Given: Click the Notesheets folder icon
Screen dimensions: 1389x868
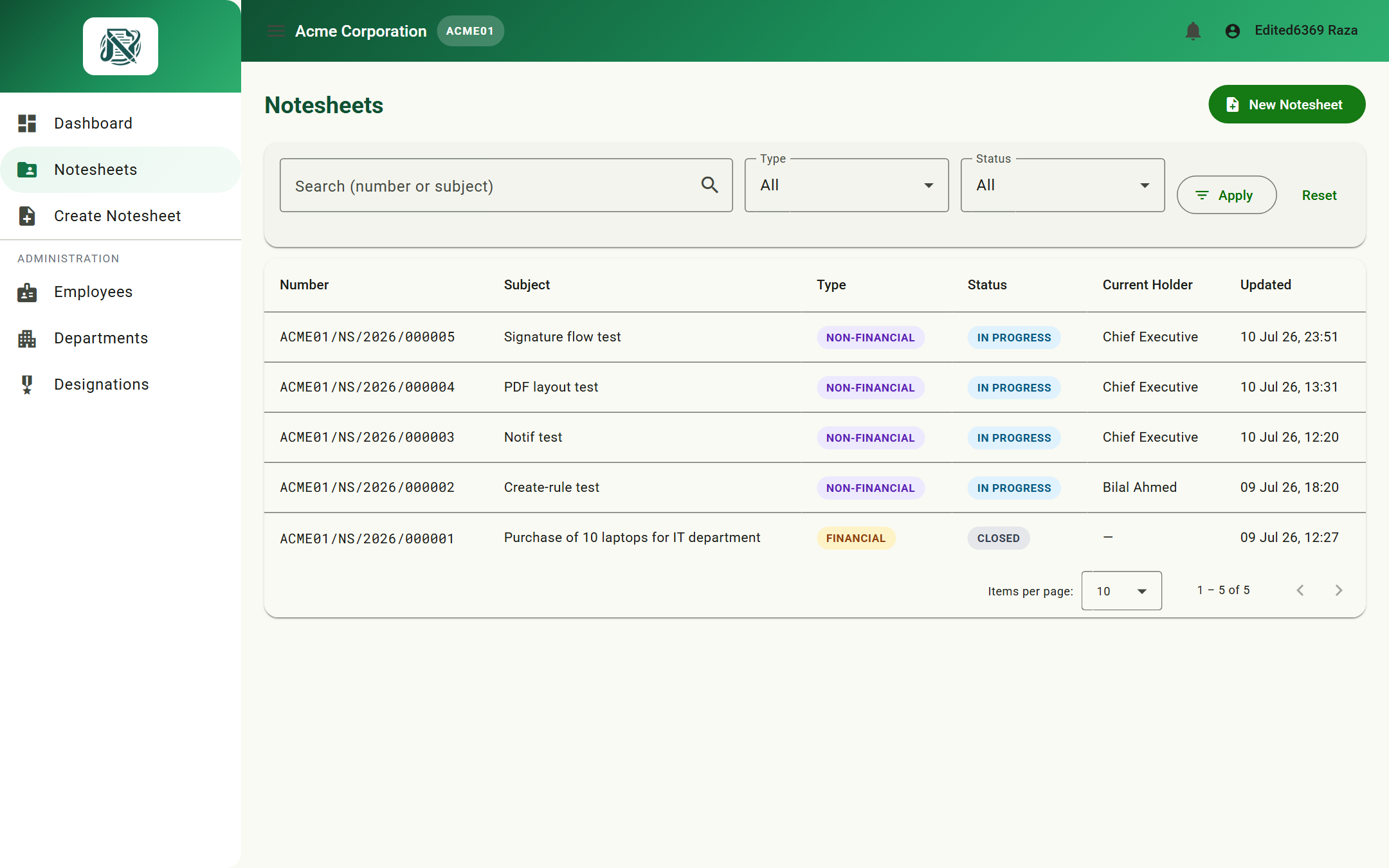Looking at the screenshot, I should (27, 170).
